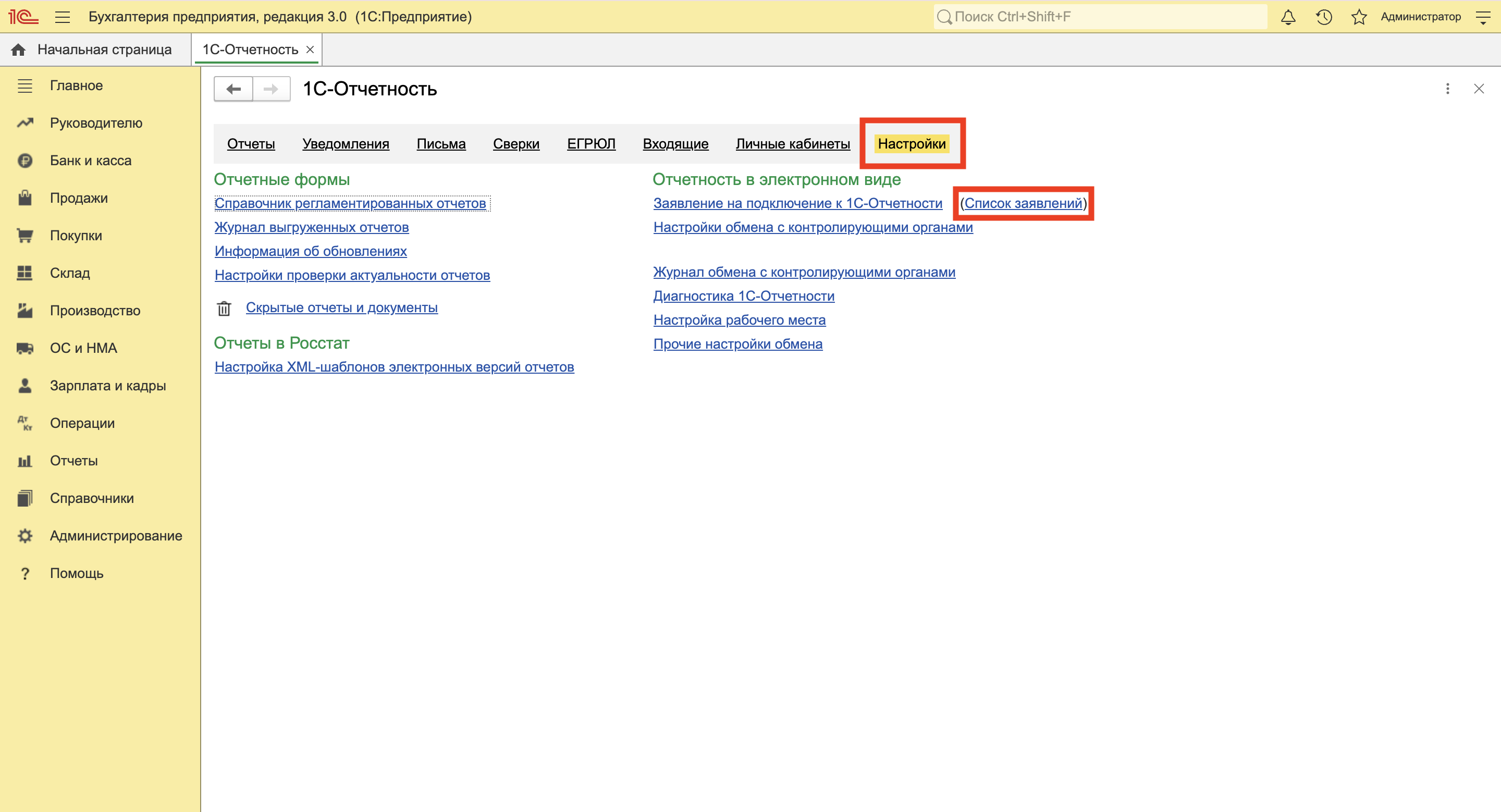Open Отчеты section in sidebar
The image size is (1501, 812).
click(74, 461)
